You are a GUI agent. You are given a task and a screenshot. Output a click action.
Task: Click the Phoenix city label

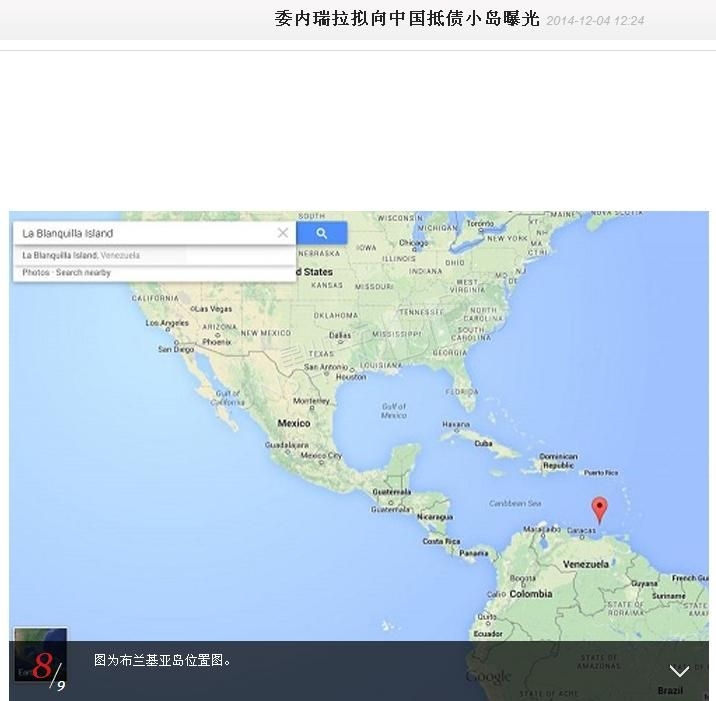coord(216,342)
